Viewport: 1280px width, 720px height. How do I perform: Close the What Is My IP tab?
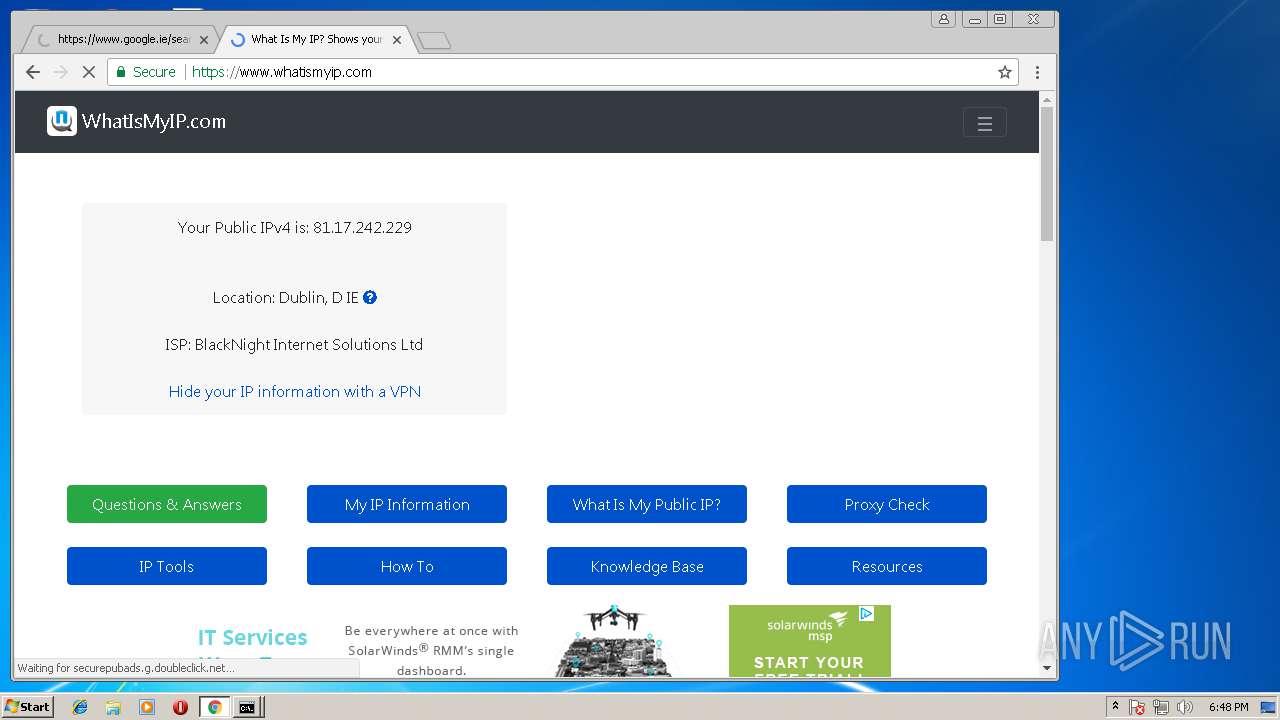coord(397,40)
